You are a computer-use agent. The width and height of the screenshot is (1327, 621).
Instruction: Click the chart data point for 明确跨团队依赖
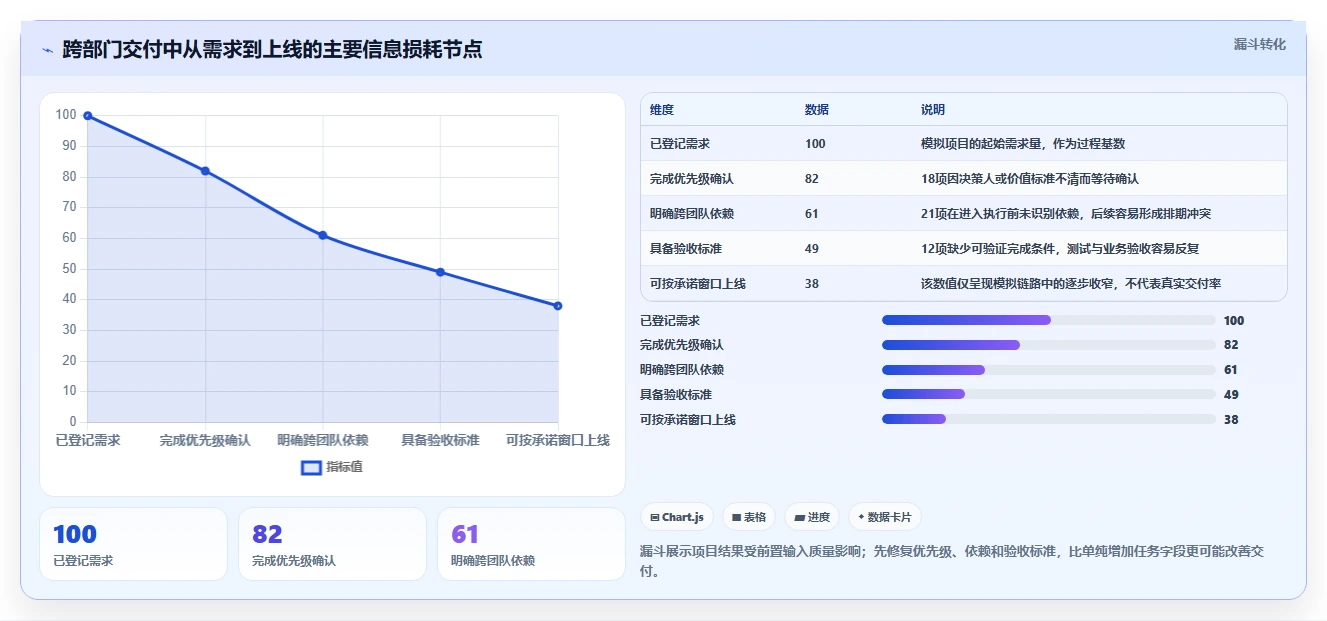(x=323, y=235)
